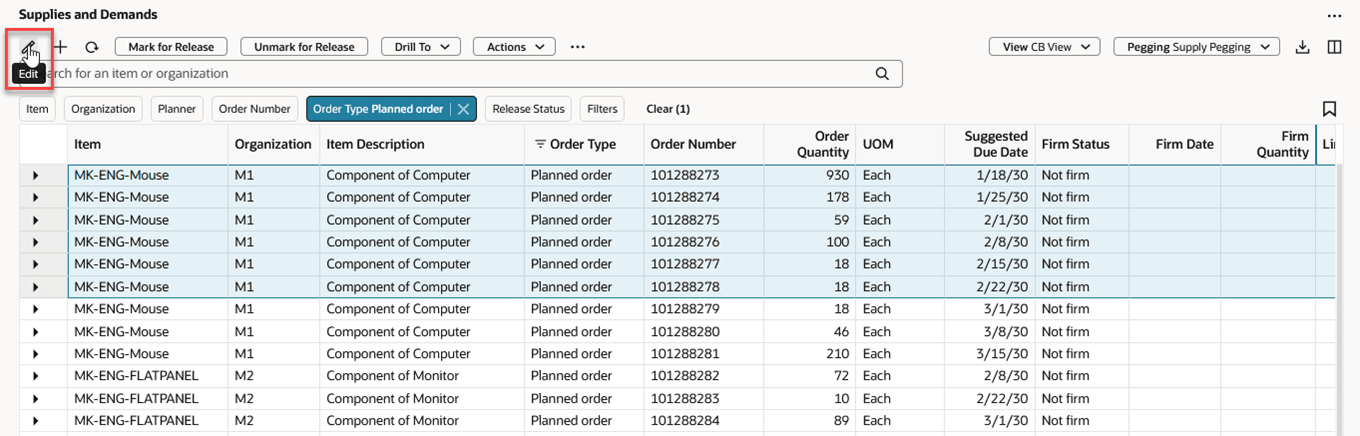Open the View CB View dropdown

pos(1044,47)
